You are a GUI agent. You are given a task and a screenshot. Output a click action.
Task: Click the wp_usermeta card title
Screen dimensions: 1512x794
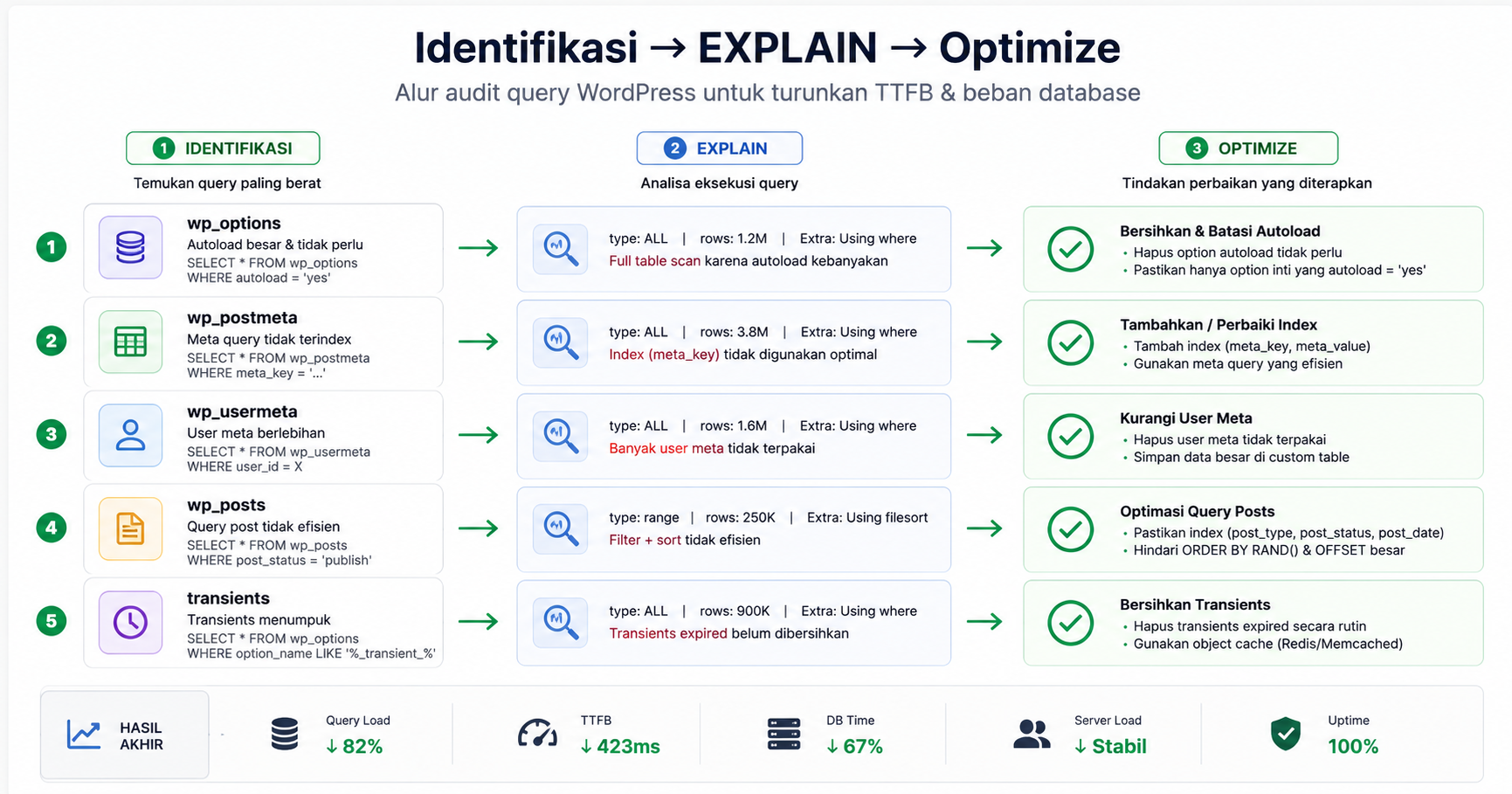point(242,411)
